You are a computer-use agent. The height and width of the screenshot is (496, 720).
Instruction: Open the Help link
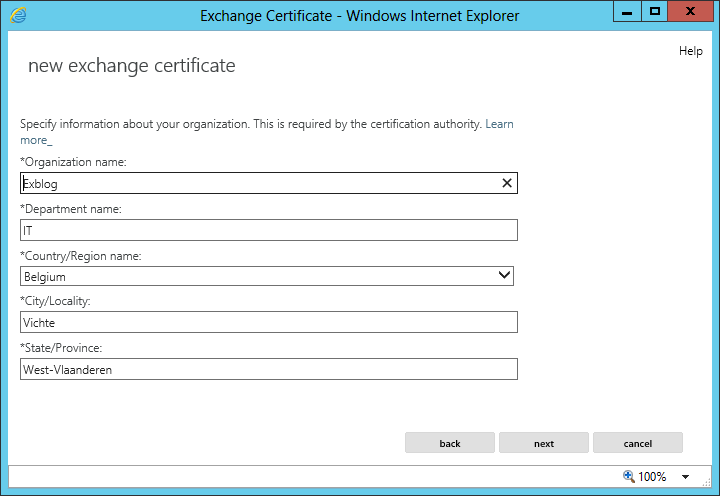pyautogui.click(x=691, y=51)
